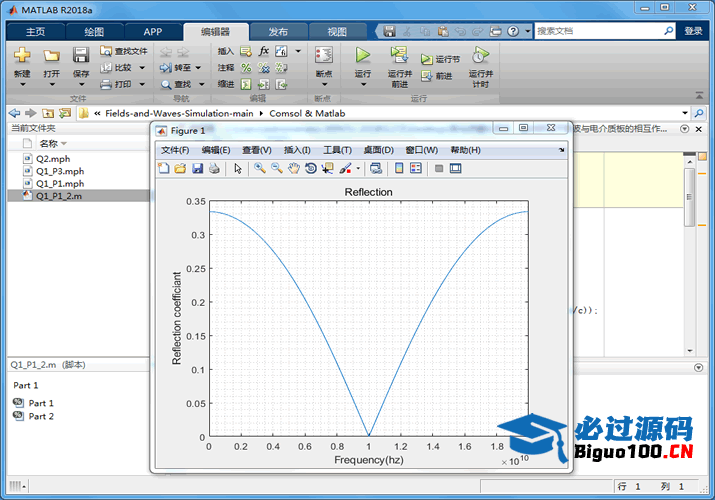
Task: Click the Zoom In tool in Figure toolbar
Action: 260,168
